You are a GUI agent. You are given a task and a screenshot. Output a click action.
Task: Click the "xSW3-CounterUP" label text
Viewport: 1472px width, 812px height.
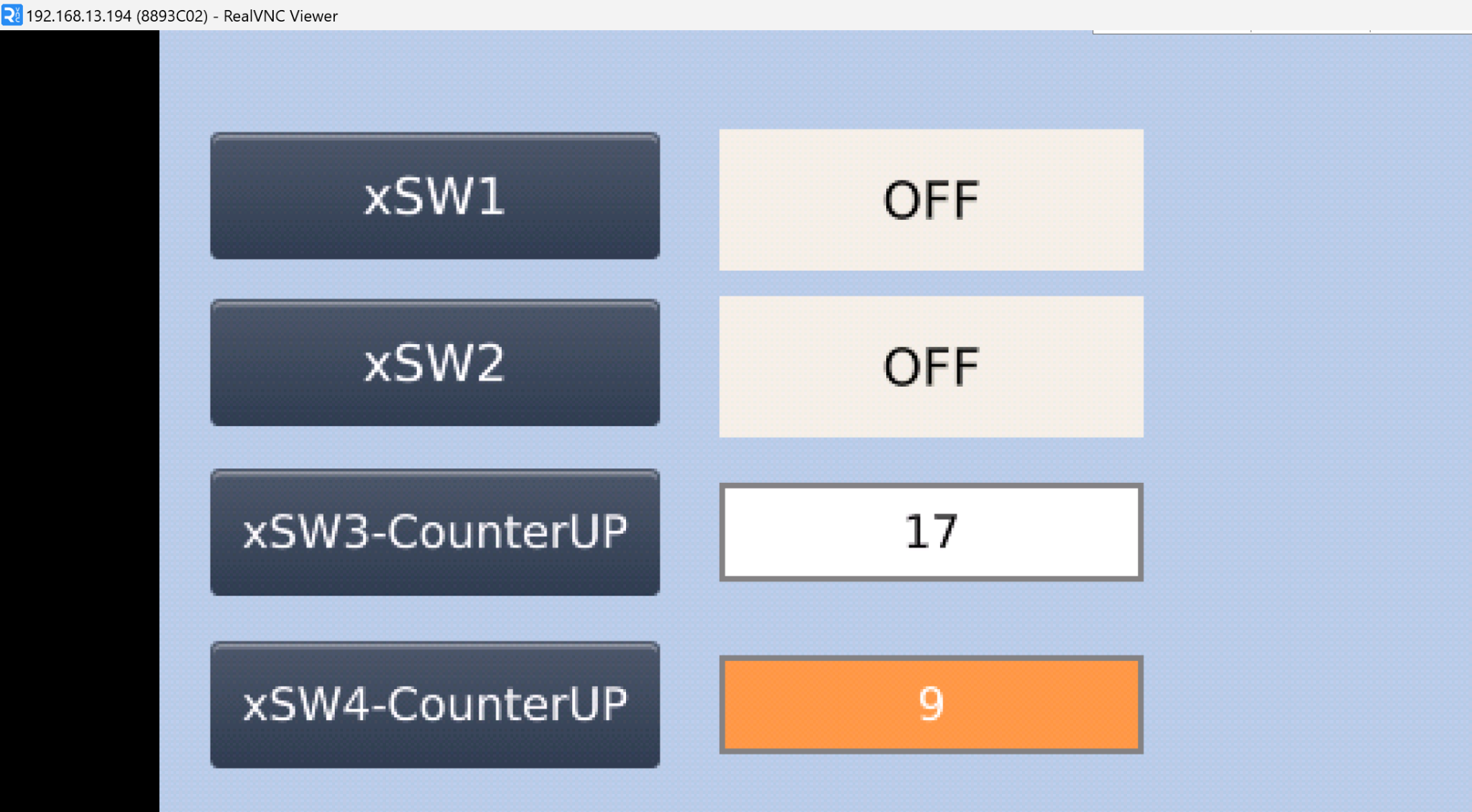435,532
